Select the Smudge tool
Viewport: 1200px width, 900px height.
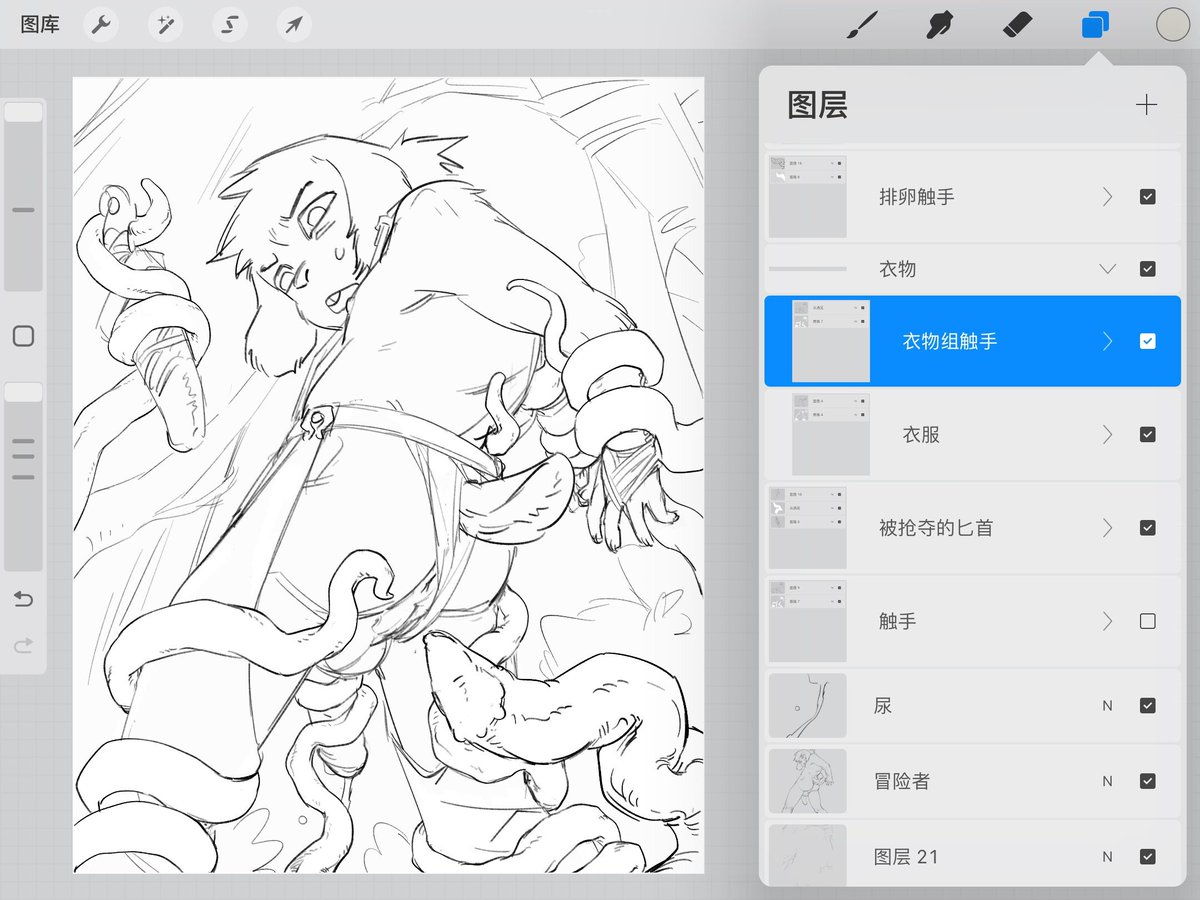[938, 25]
